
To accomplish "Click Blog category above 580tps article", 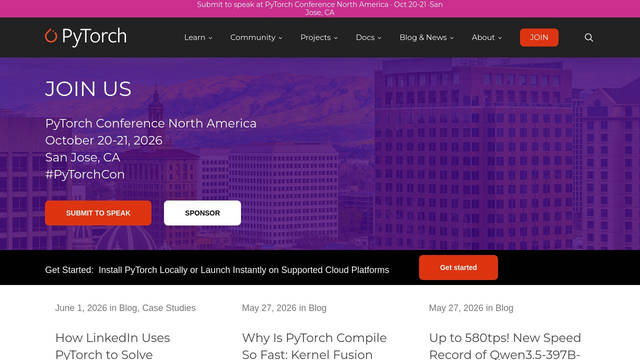I will click(x=504, y=308).
